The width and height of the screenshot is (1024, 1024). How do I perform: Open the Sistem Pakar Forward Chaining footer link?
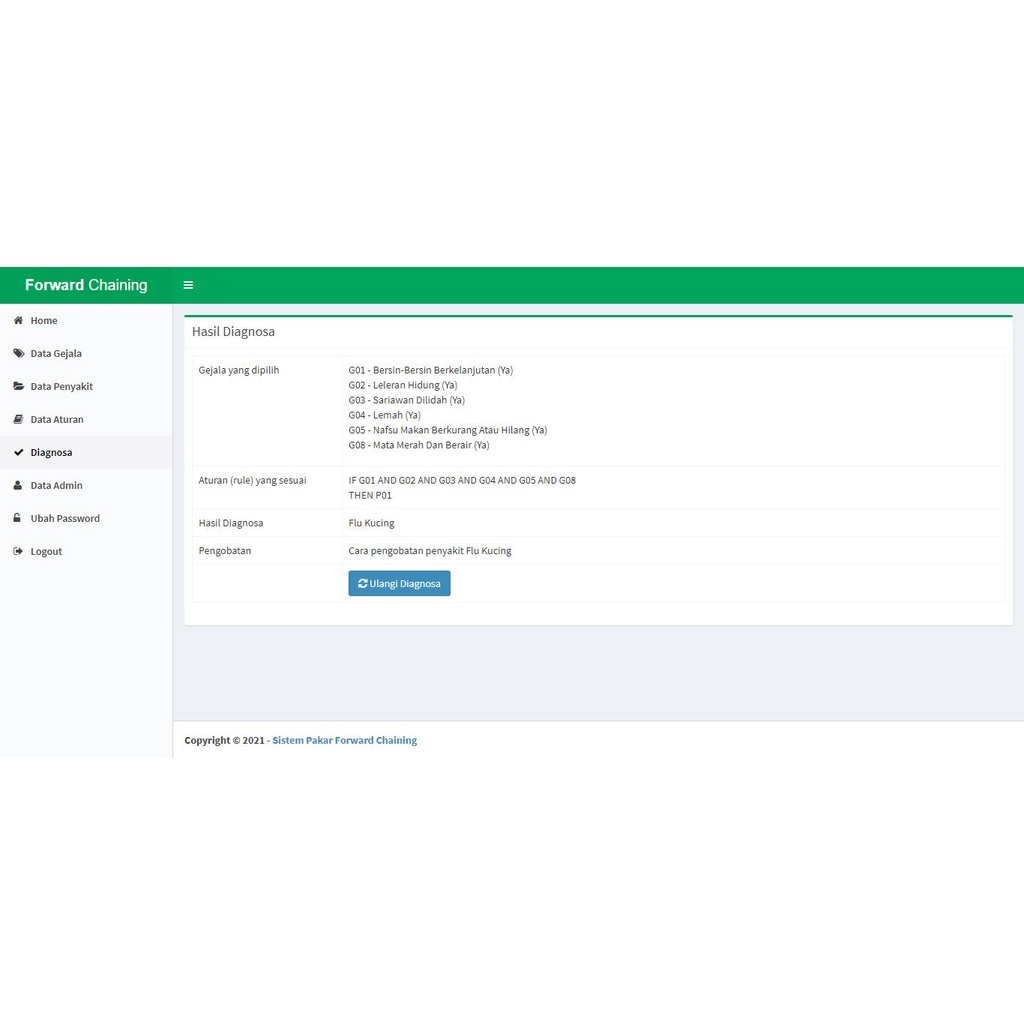[344, 740]
